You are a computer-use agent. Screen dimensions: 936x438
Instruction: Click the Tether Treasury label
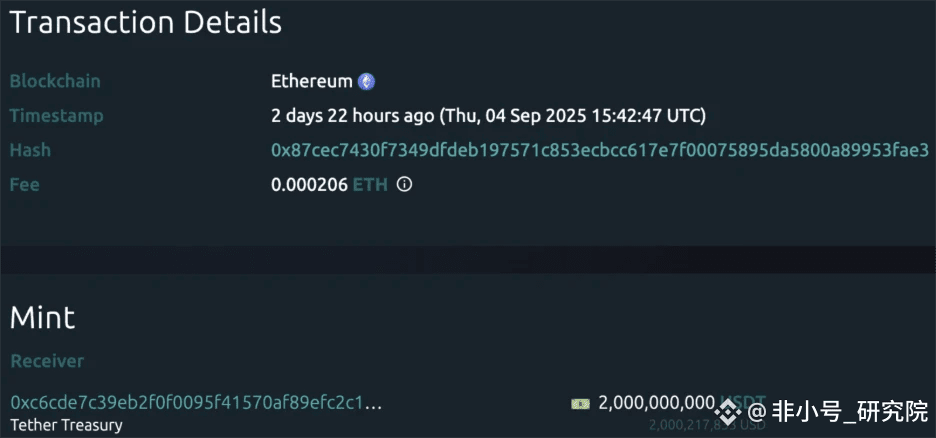tap(66, 425)
